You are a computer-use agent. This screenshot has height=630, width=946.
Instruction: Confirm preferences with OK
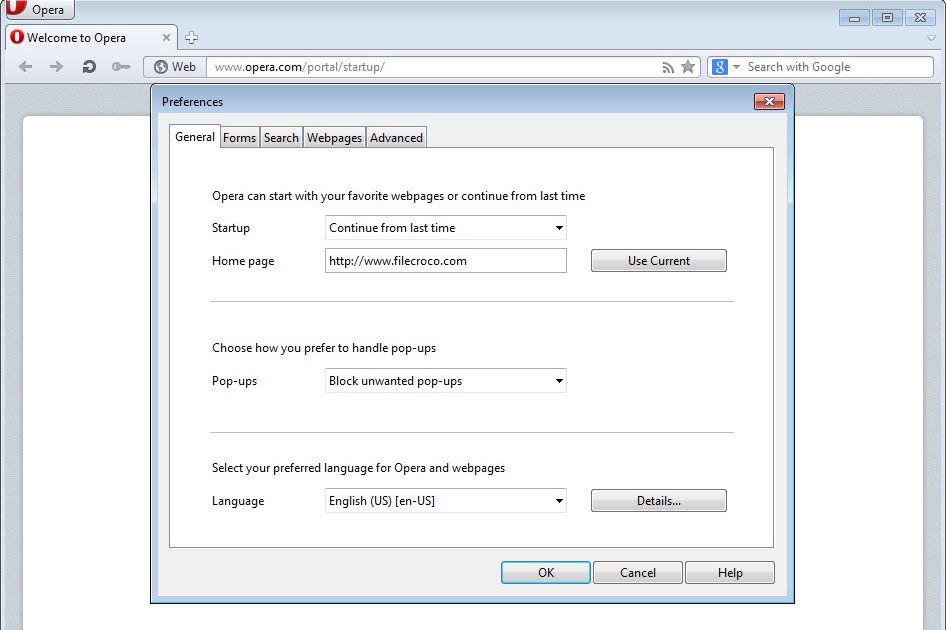coord(546,573)
